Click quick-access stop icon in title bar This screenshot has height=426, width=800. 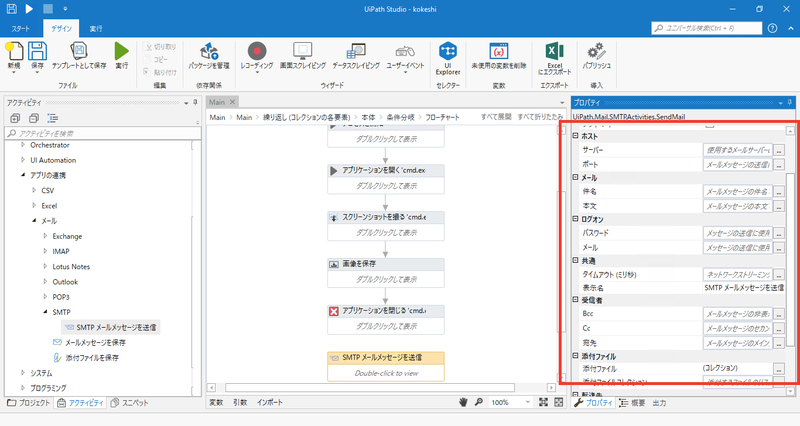click(x=47, y=9)
